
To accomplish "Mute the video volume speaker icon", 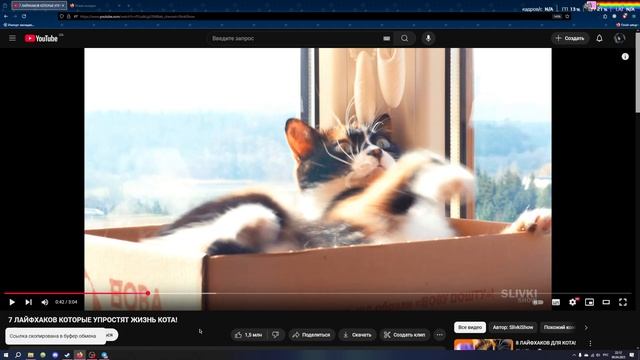I will [44, 302].
